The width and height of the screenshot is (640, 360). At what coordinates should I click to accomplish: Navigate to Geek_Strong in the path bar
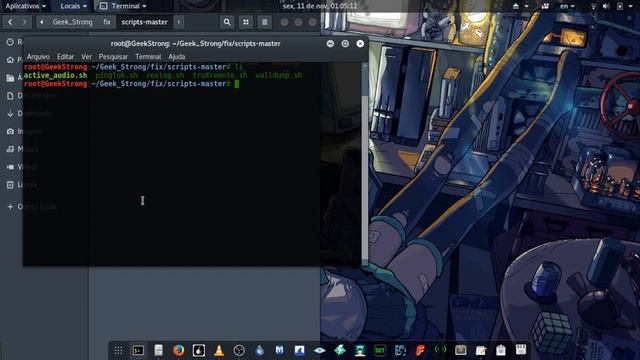72,22
